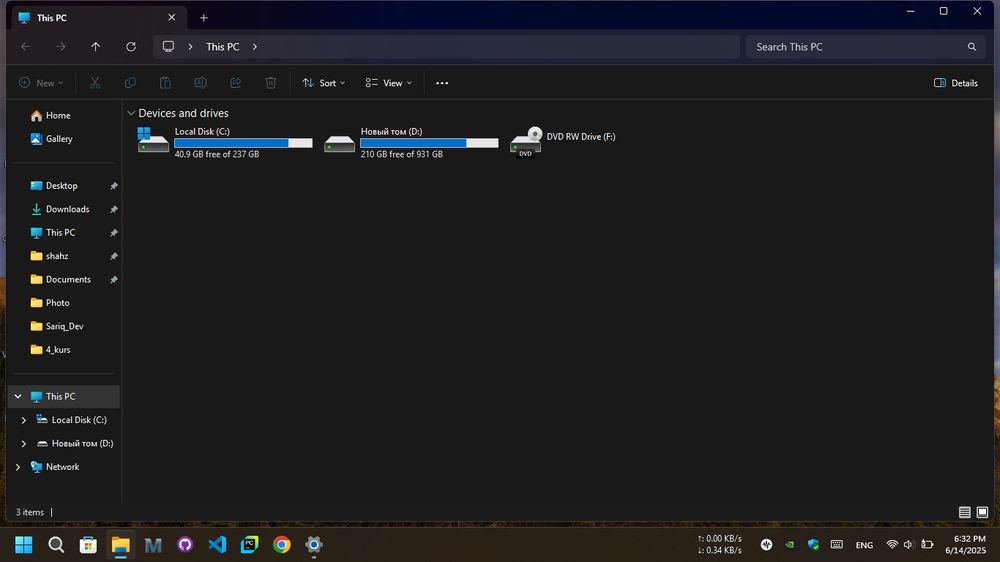1000x562 pixels.
Task: Open Visual Studio Code from the taskbar
Action: (x=217, y=545)
